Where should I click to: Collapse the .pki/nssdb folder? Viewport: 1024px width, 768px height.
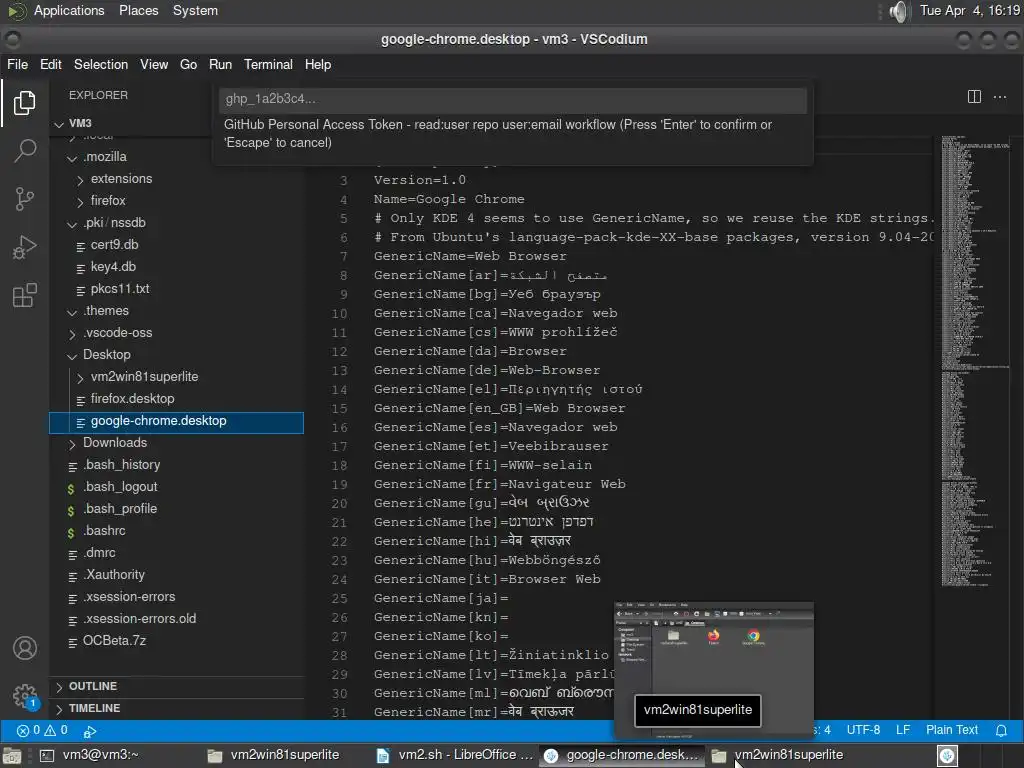coord(72,223)
